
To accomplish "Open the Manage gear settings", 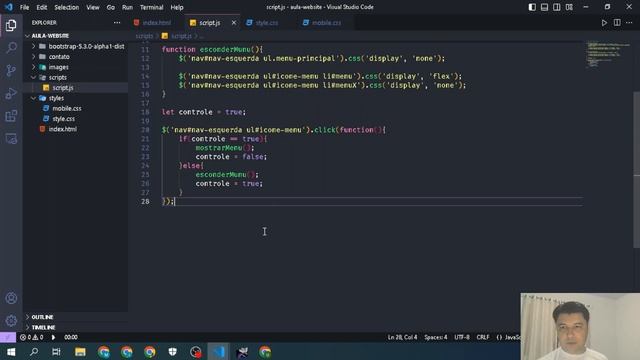I will (x=11, y=321).
